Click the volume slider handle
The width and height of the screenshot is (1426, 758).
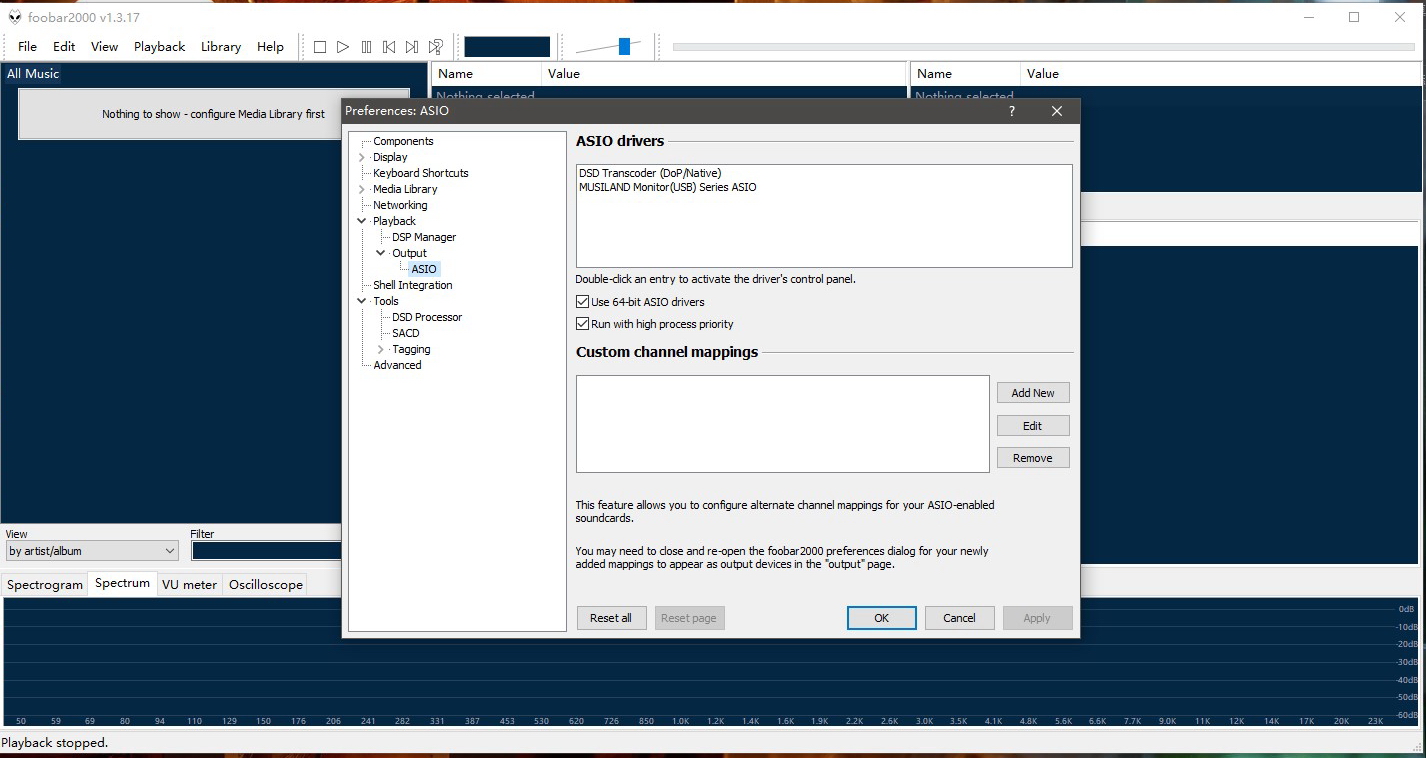(624, 46)
